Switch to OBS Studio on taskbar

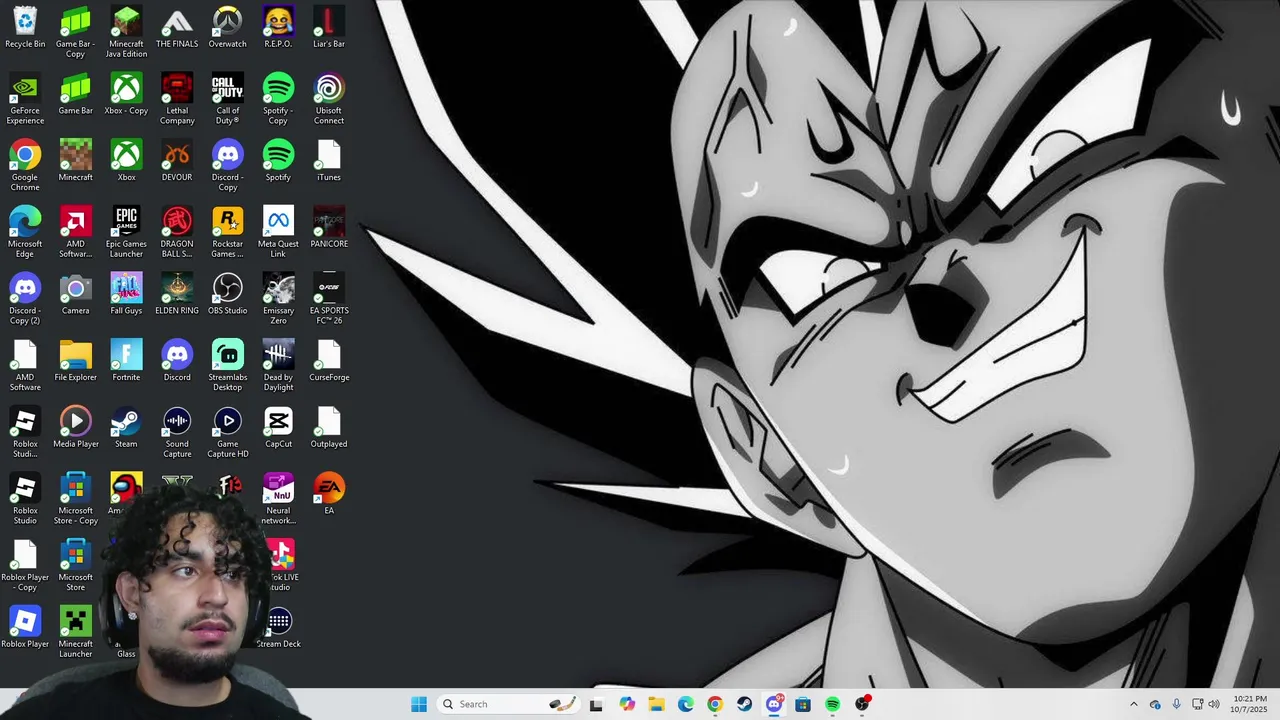pos(863,704)
